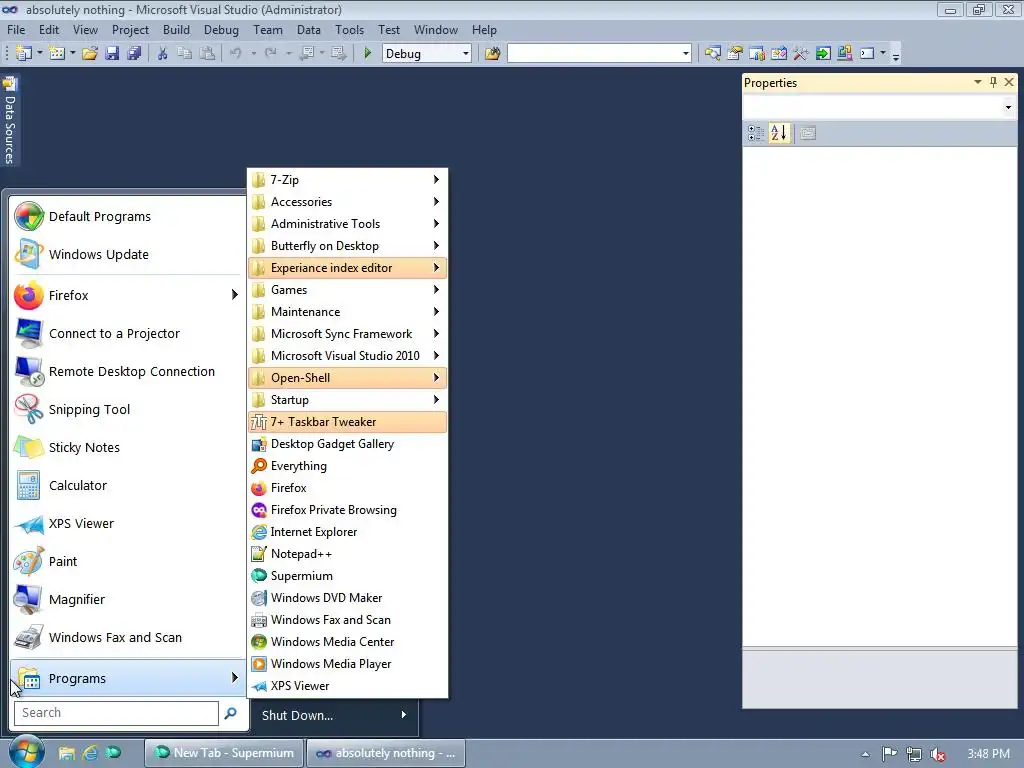Open the Window menu

click(x=436, y=30)
